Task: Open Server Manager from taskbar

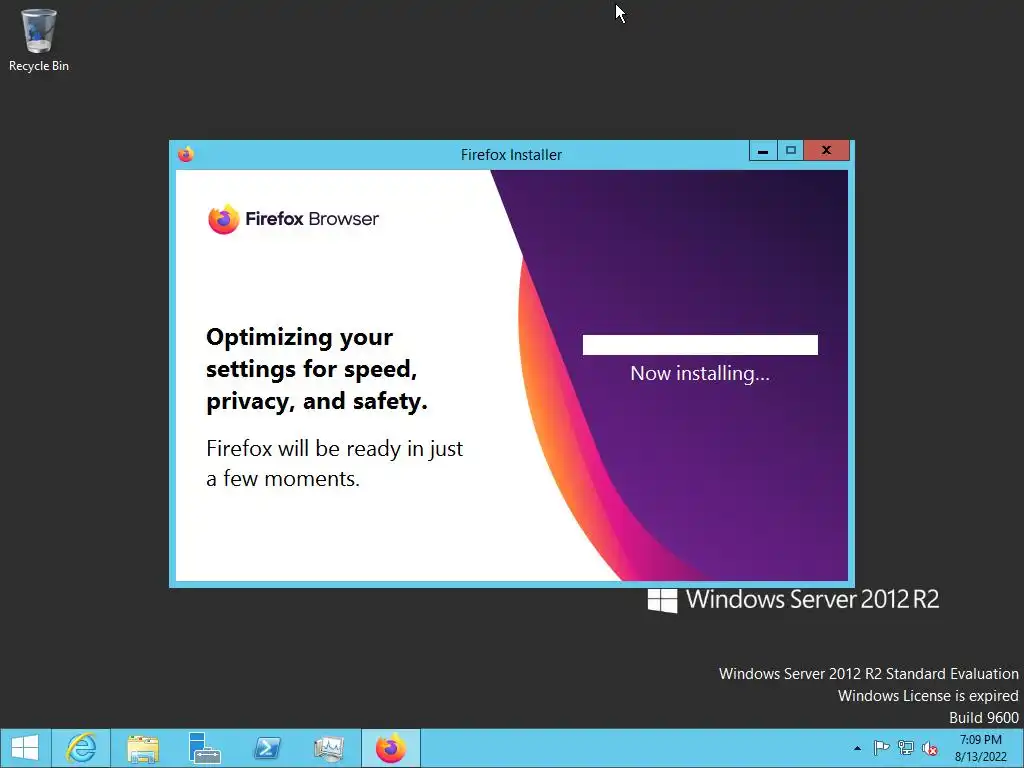Action: (x=204, y=748)
